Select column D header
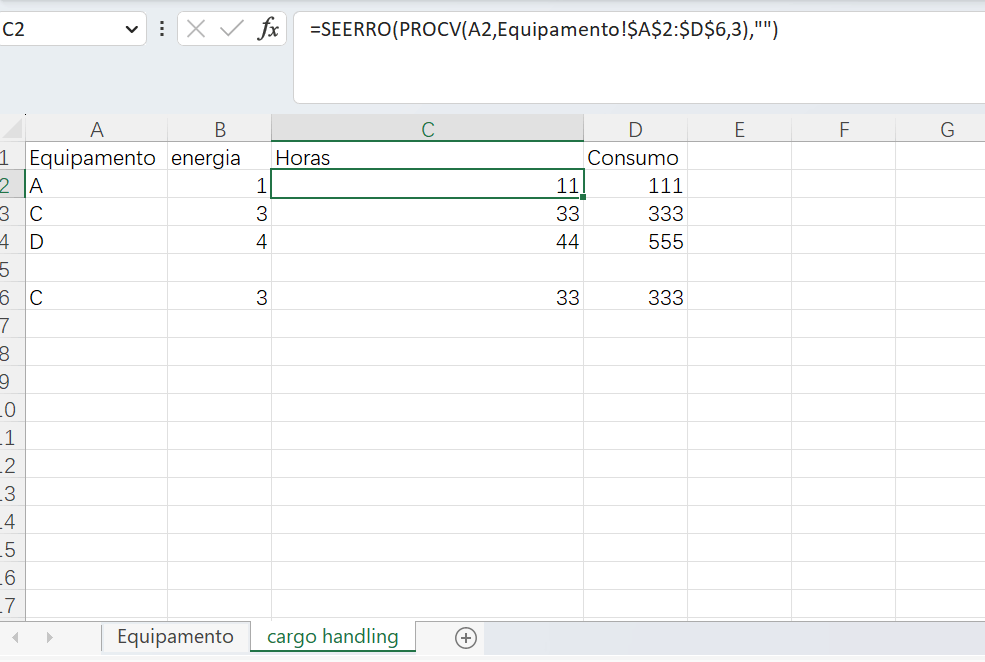The image size is (985, 662). 635,129
